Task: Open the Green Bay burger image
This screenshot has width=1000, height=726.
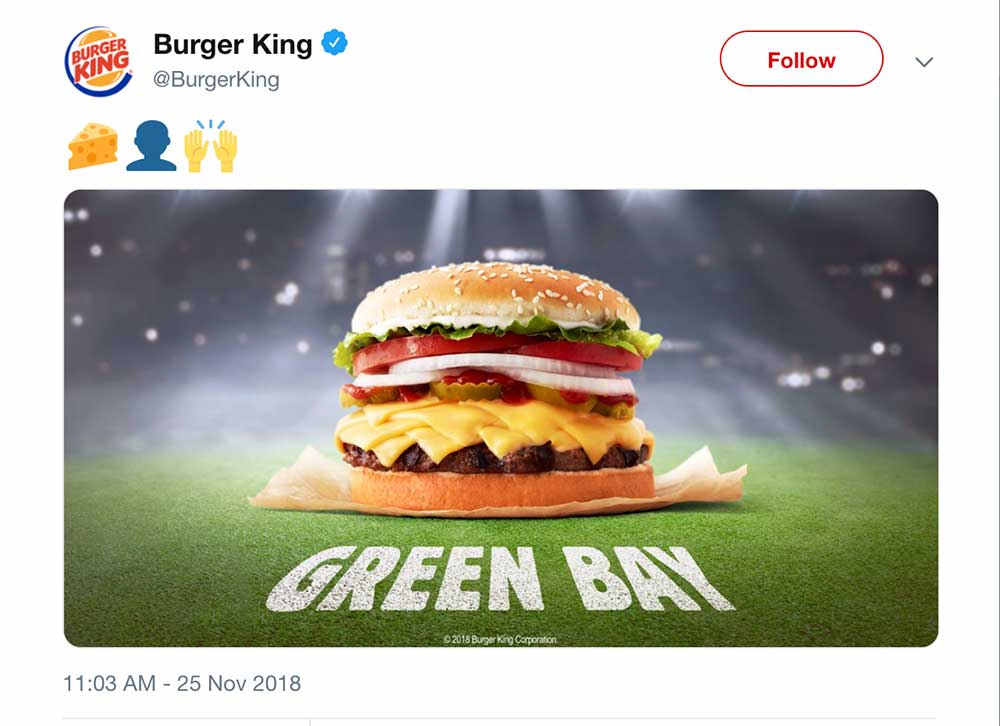Action: [501, 418]
